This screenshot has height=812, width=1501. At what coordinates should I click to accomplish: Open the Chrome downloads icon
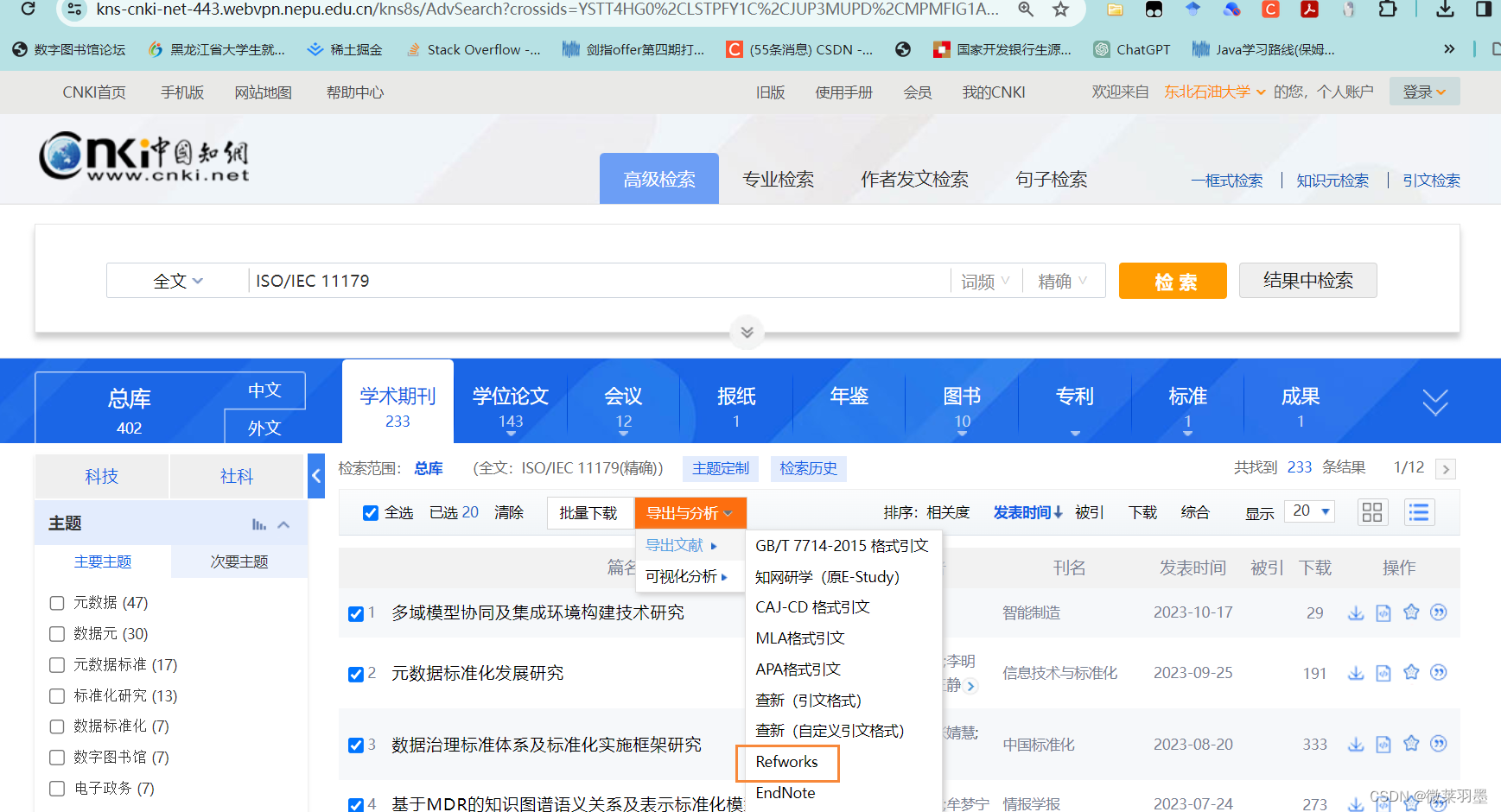1445,10
